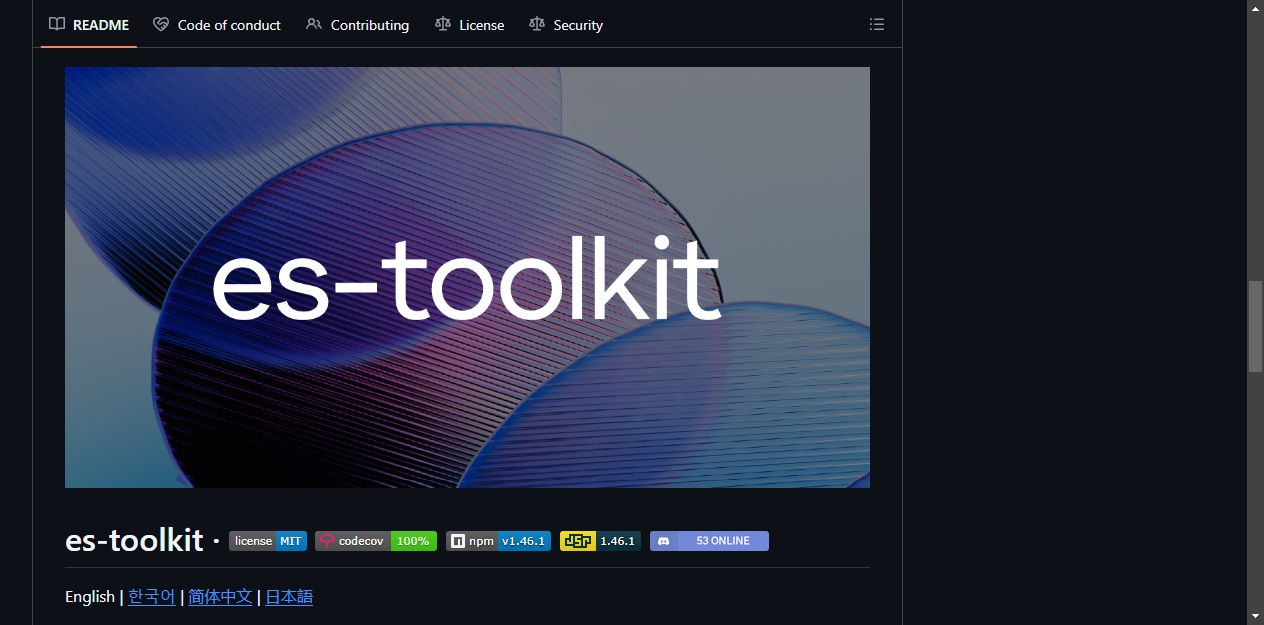Screen dimensions: 1264x625
Task: Click the English language label
Action: tap(90, 597)
